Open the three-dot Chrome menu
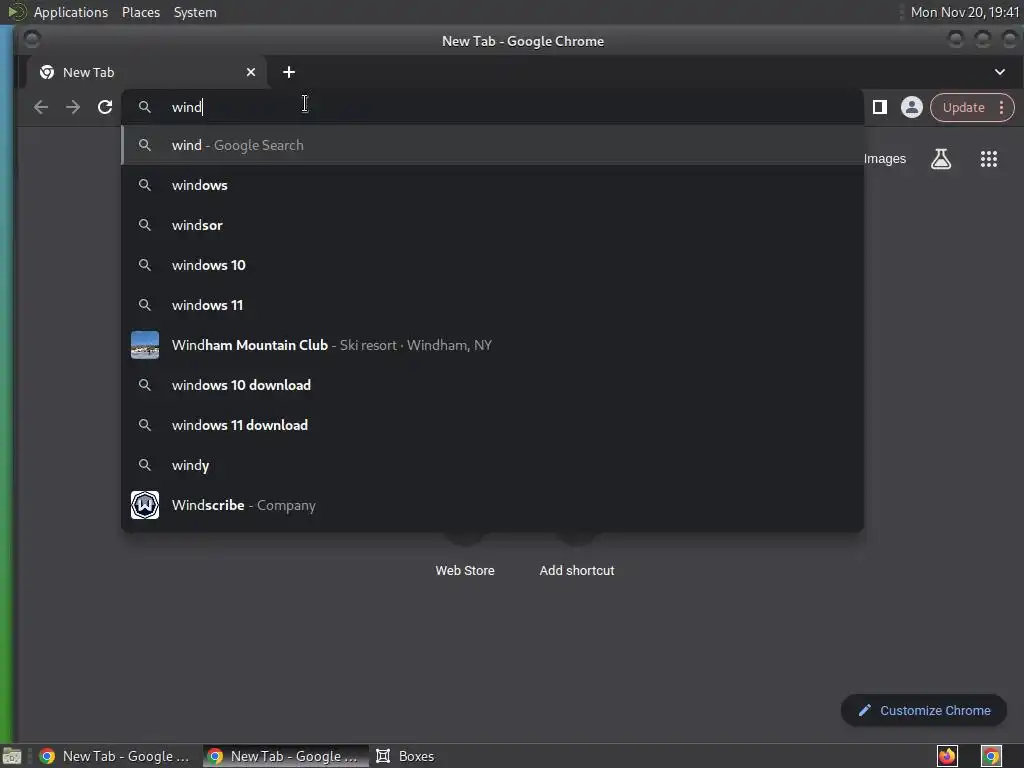The image size is (1024, 768). tap(1001, 108)
